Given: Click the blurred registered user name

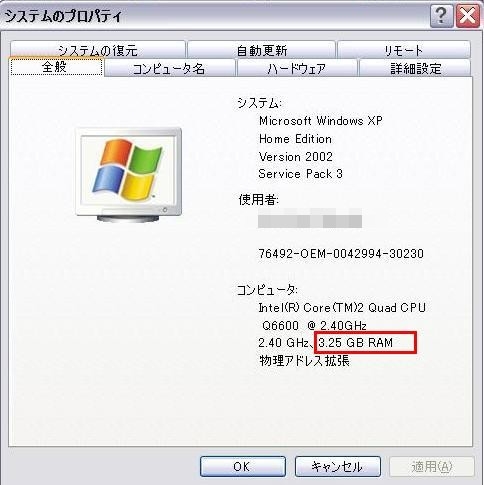Looking at the screenshot, I should [310, 218].
